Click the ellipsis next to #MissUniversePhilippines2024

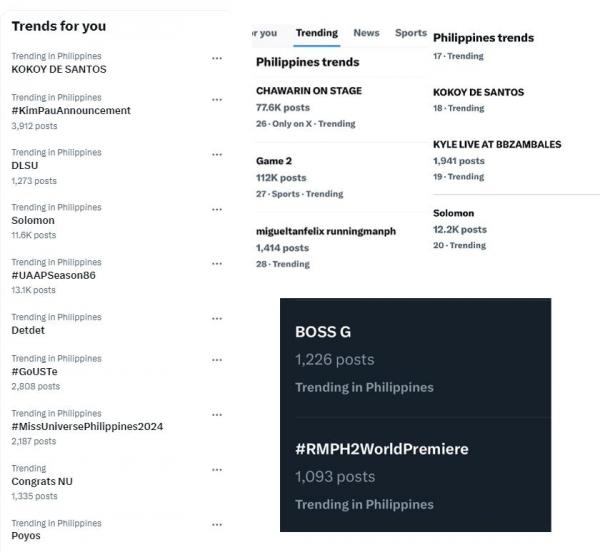coord(217,414)
